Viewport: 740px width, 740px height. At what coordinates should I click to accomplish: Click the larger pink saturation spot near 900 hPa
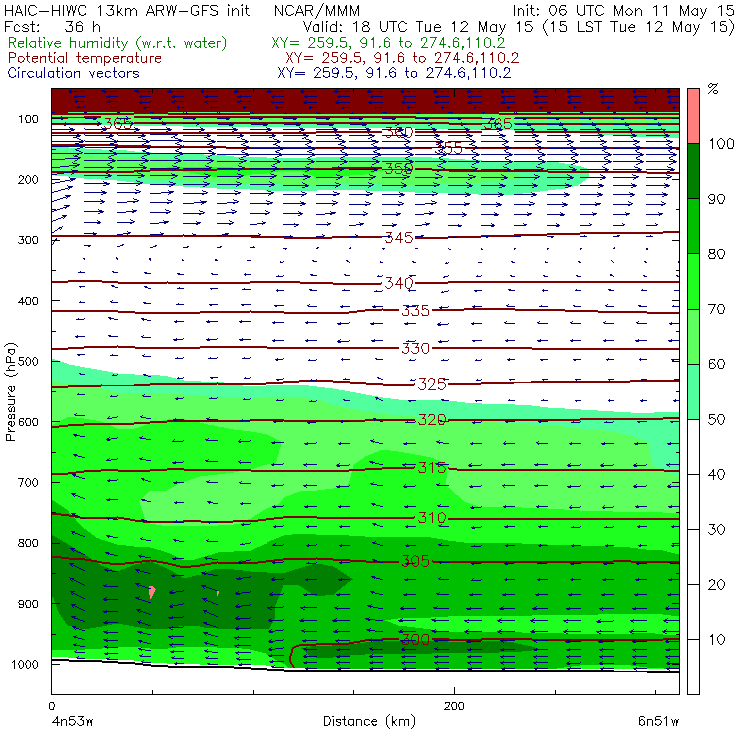coord(152,591)
